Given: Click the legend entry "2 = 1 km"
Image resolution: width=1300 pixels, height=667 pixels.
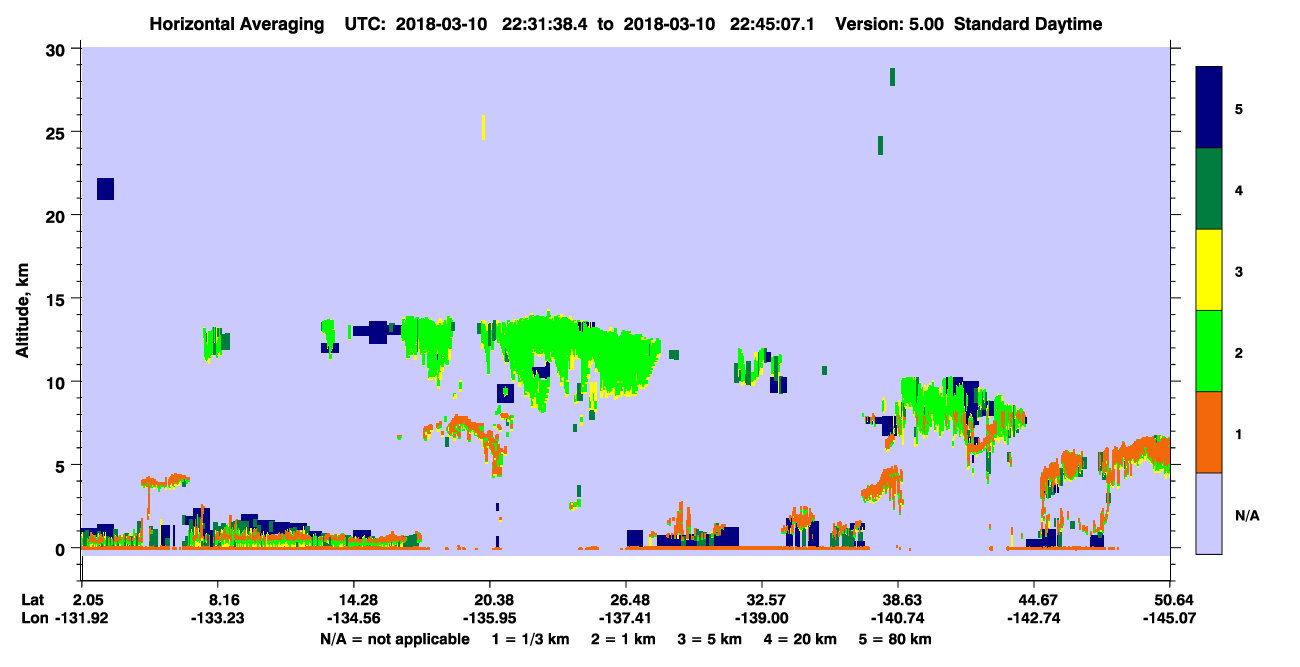Looking at the screenshot, I should pos(625,639).
